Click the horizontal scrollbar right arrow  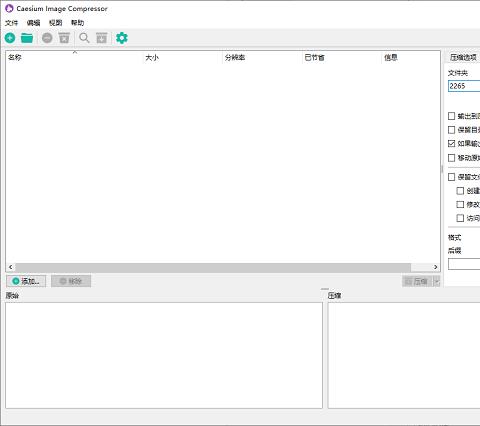coord(435,267)
